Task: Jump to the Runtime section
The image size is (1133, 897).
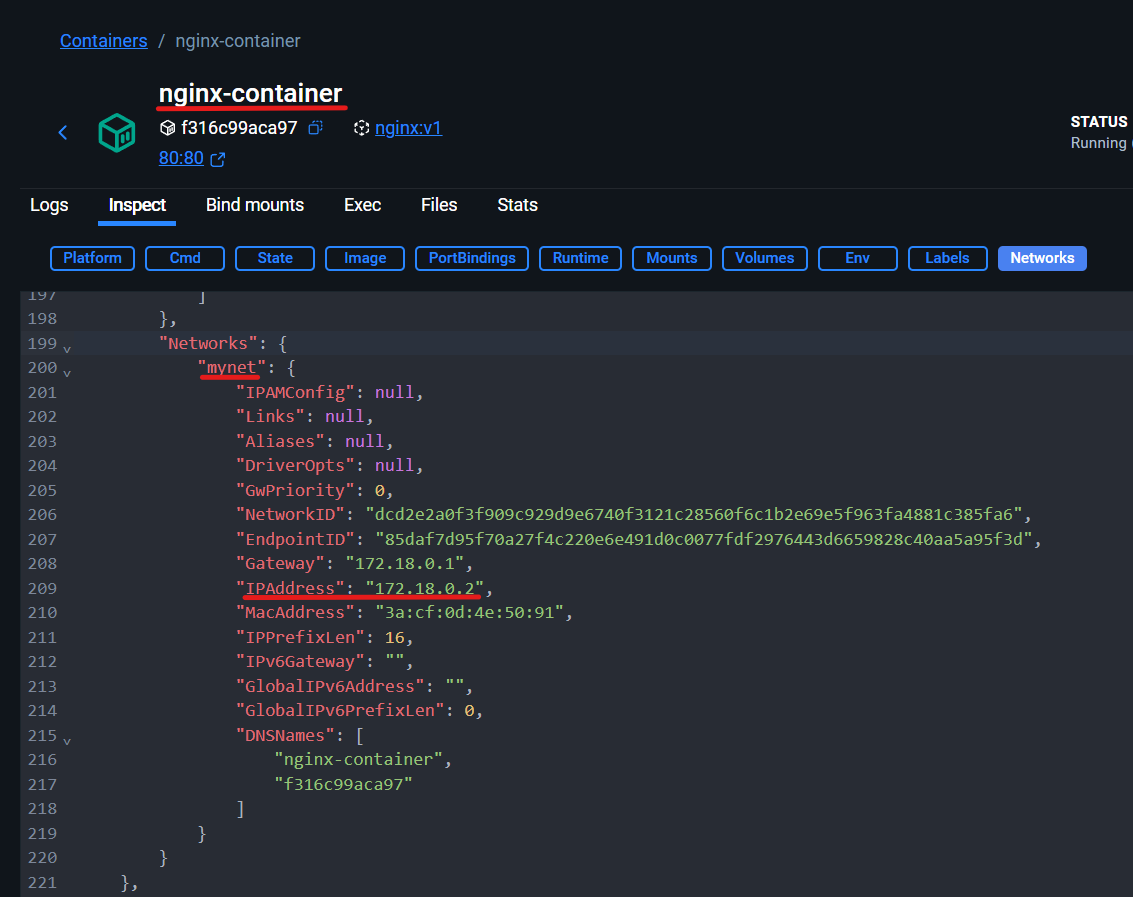Action: click(x=580, y=258)
